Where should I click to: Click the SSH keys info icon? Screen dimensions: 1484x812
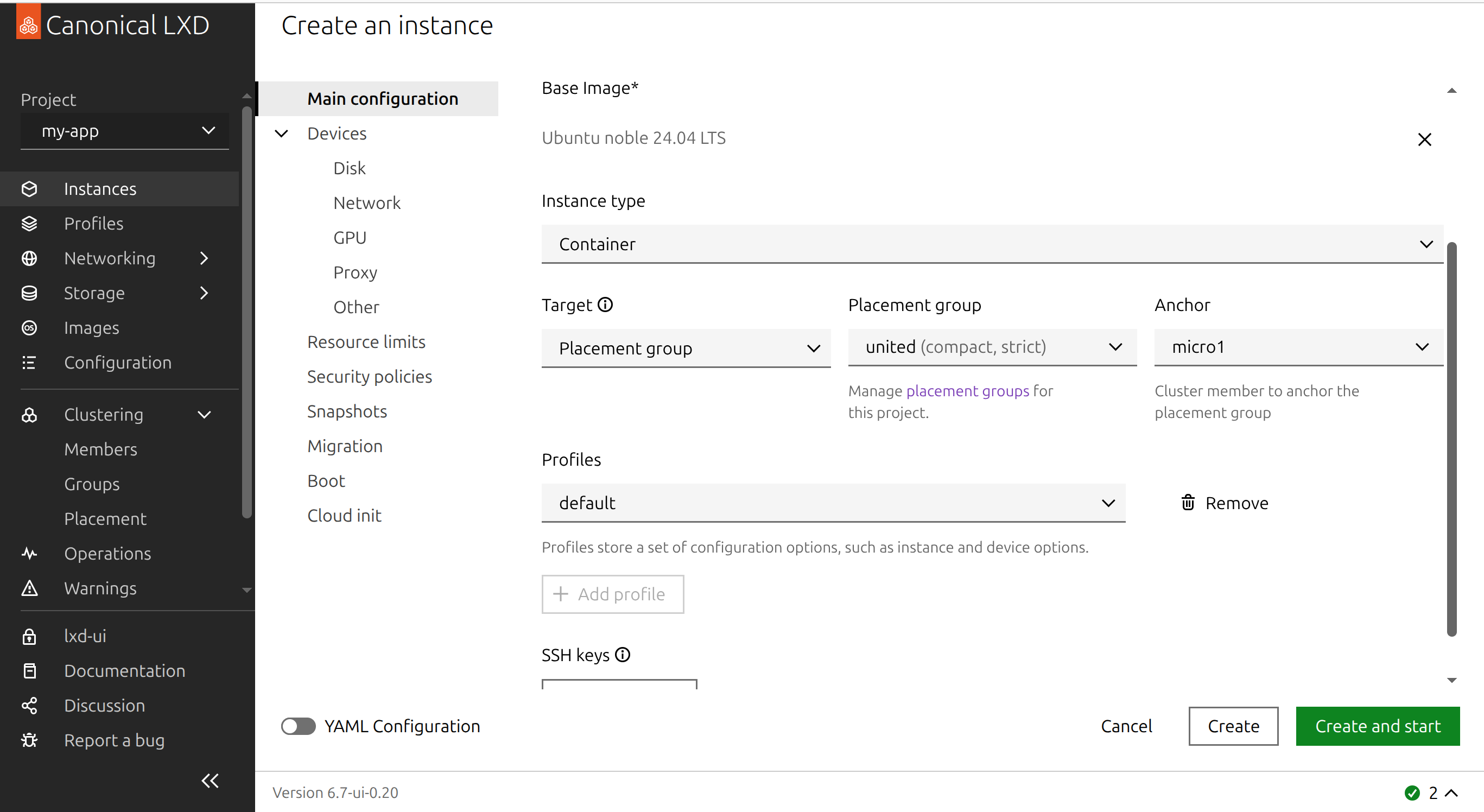coord(622,655)
